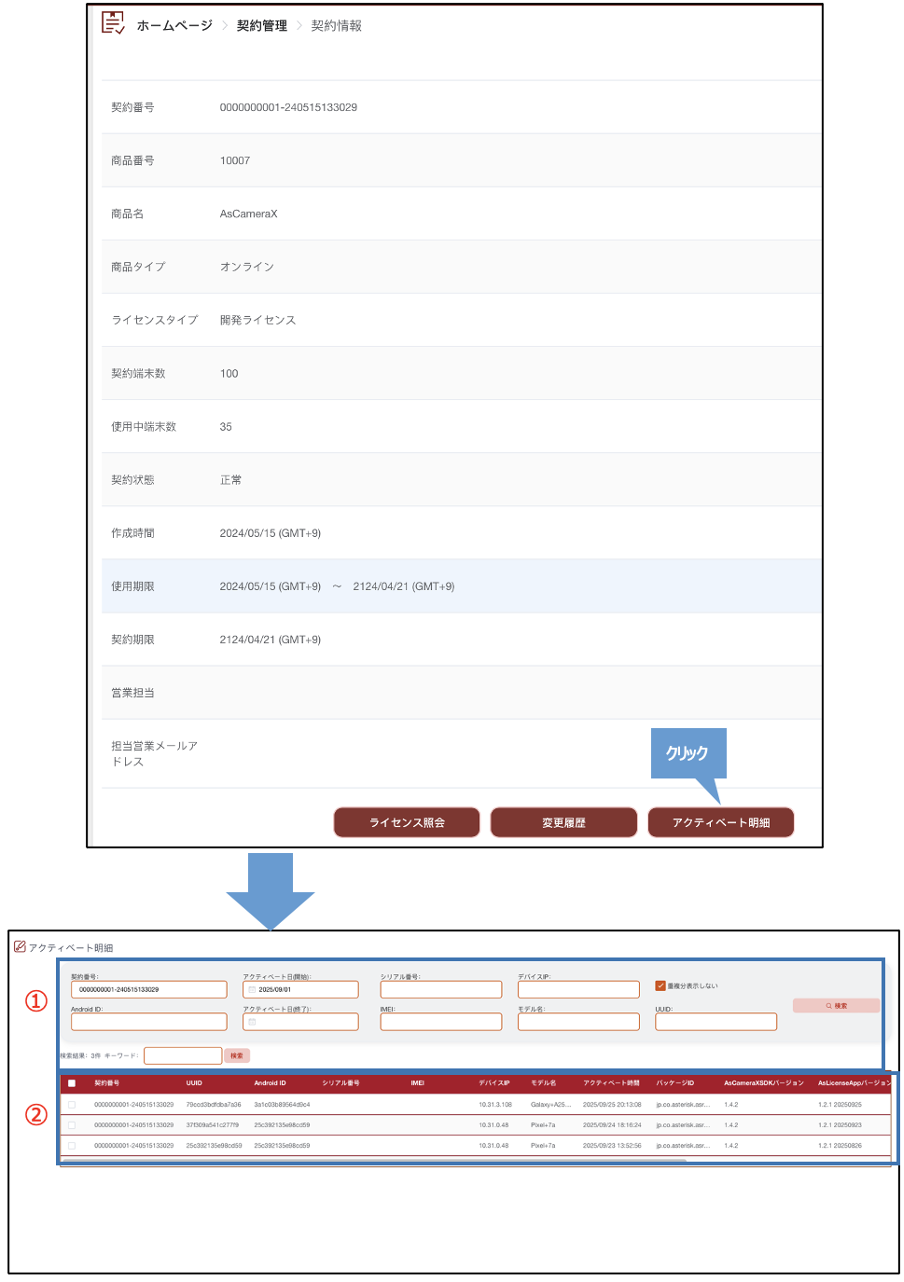Viewport: 904px width, 1282px height.
Task: Click the small 検索 button beside keyword field
Action: [x=236, y=1055]
